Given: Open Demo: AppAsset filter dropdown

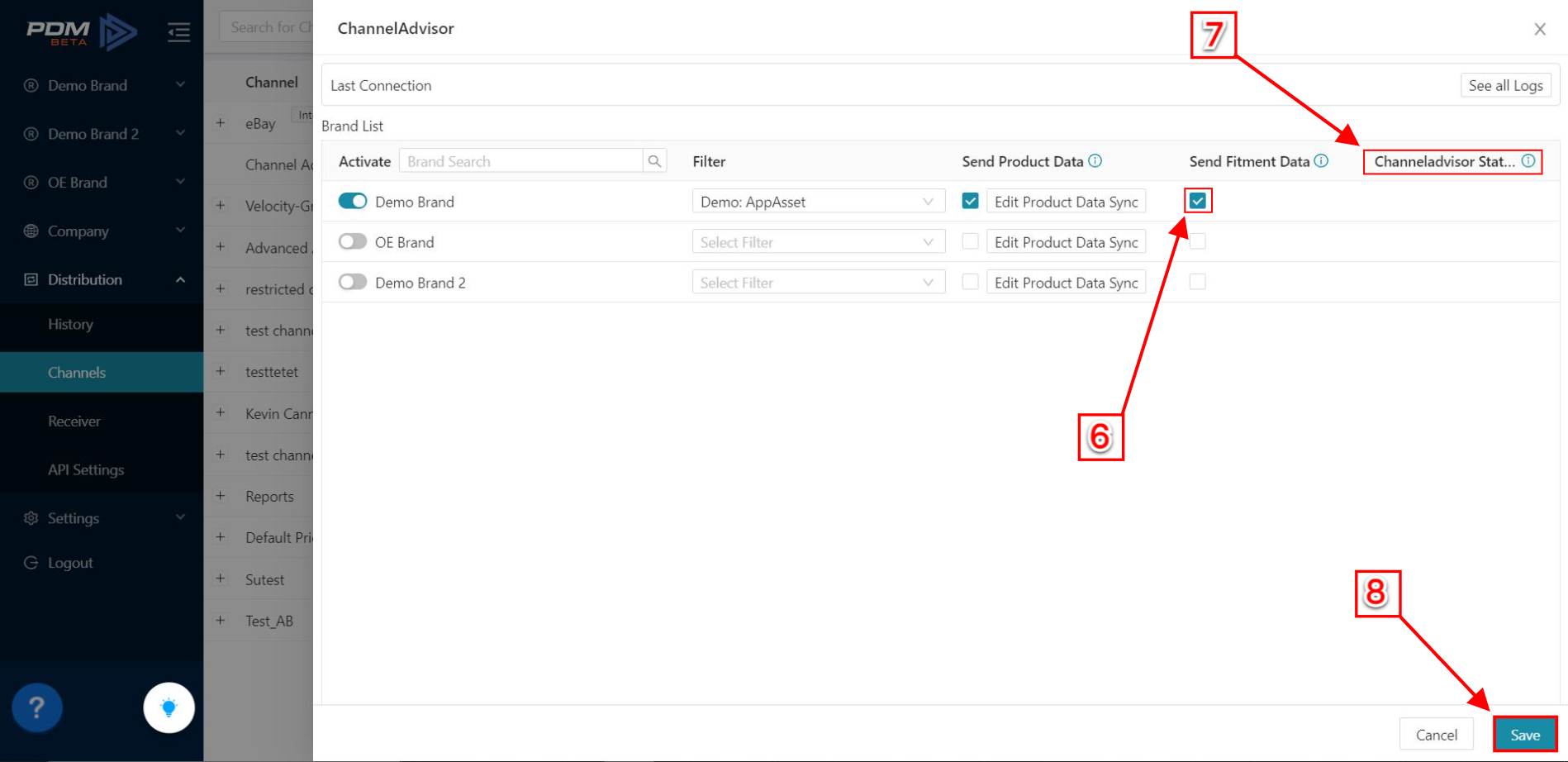Looking at the screenshot, I should coord(819,202).
